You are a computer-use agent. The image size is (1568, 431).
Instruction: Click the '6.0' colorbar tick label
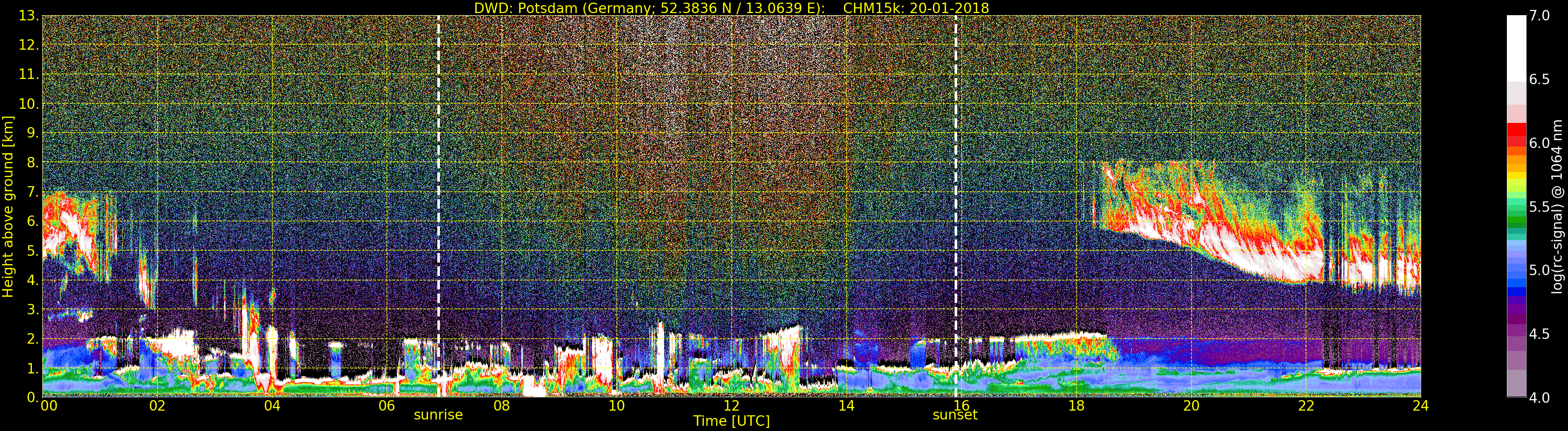click(x=1540, y=143)
